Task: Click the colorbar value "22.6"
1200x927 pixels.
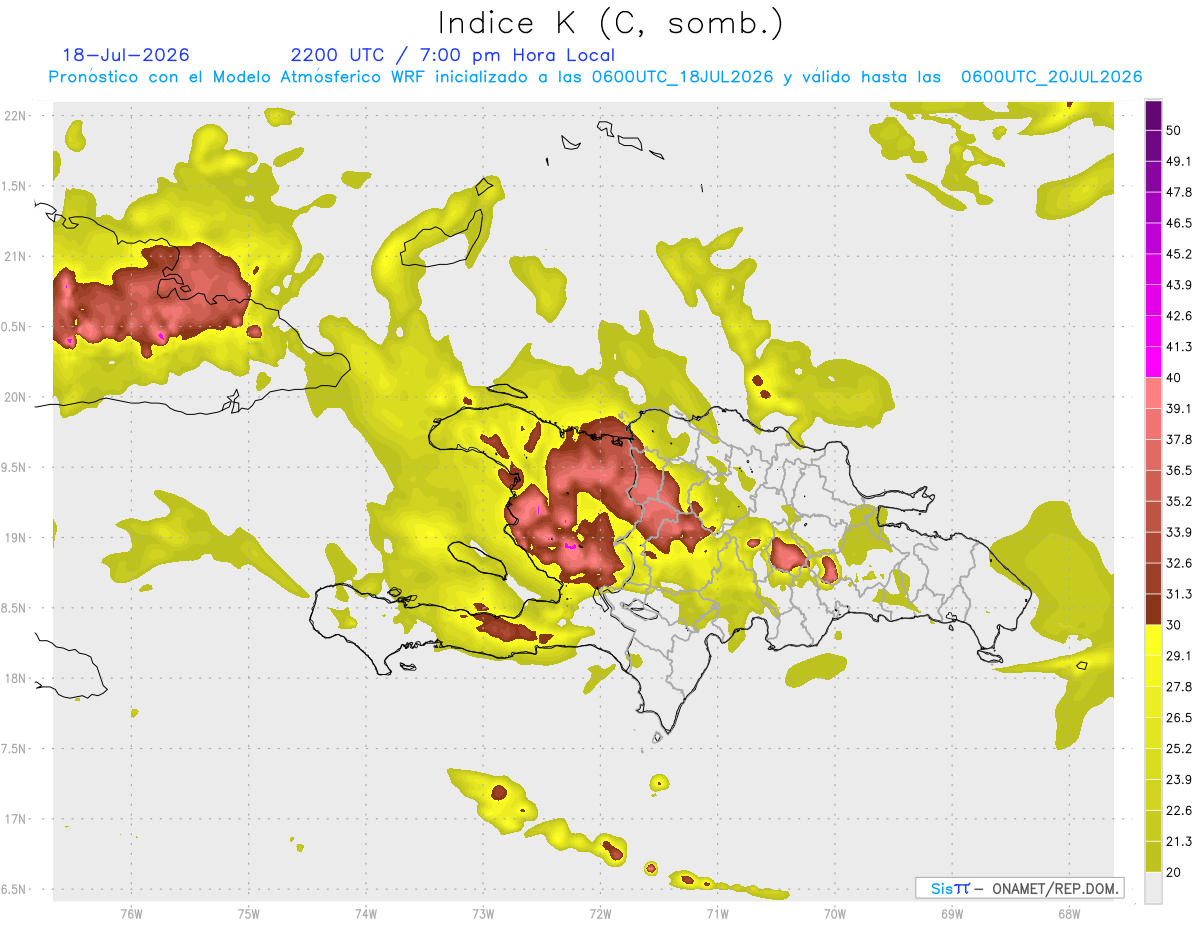Action: coord(1179,810)
